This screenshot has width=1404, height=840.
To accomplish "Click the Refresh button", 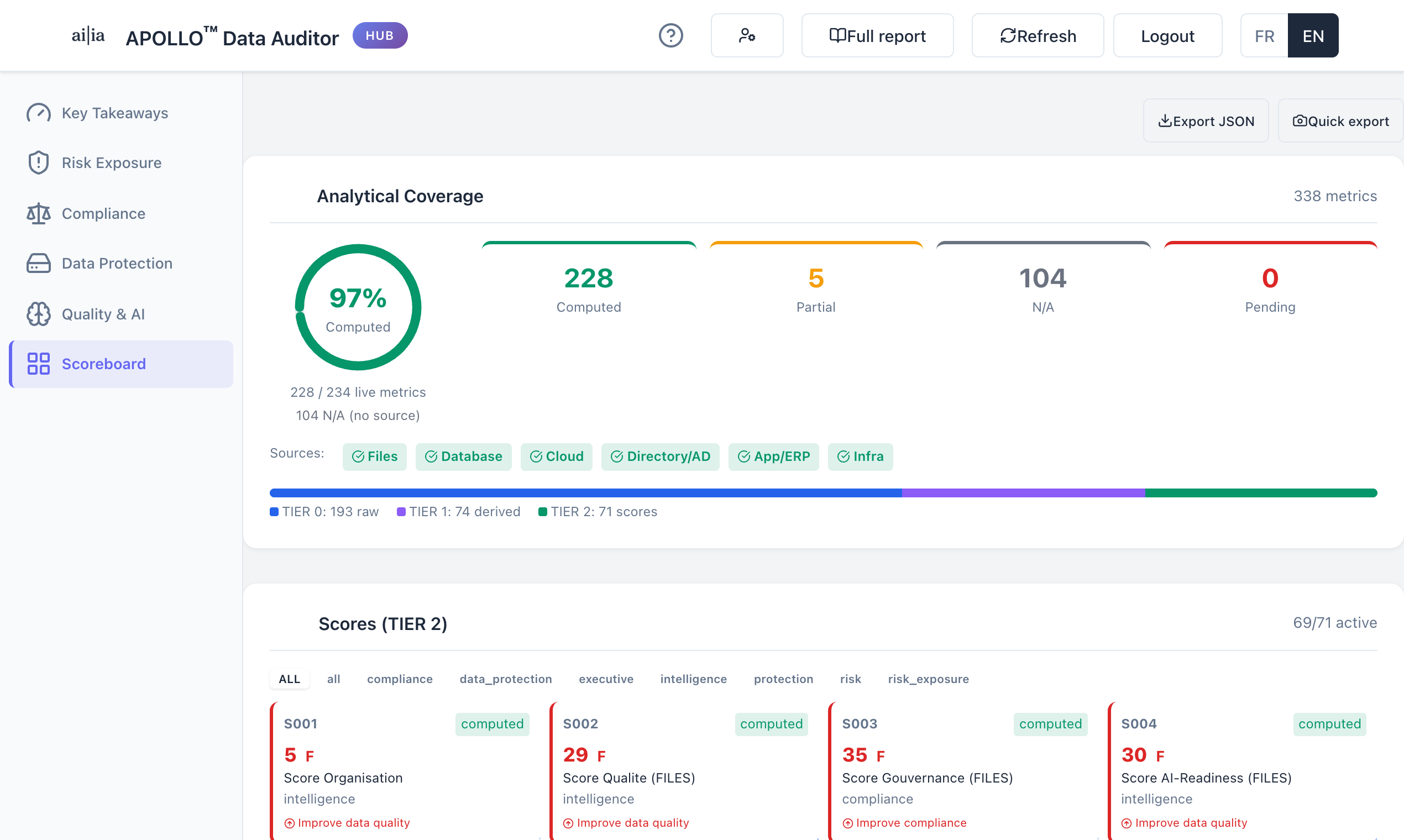I will [1037, 36].
